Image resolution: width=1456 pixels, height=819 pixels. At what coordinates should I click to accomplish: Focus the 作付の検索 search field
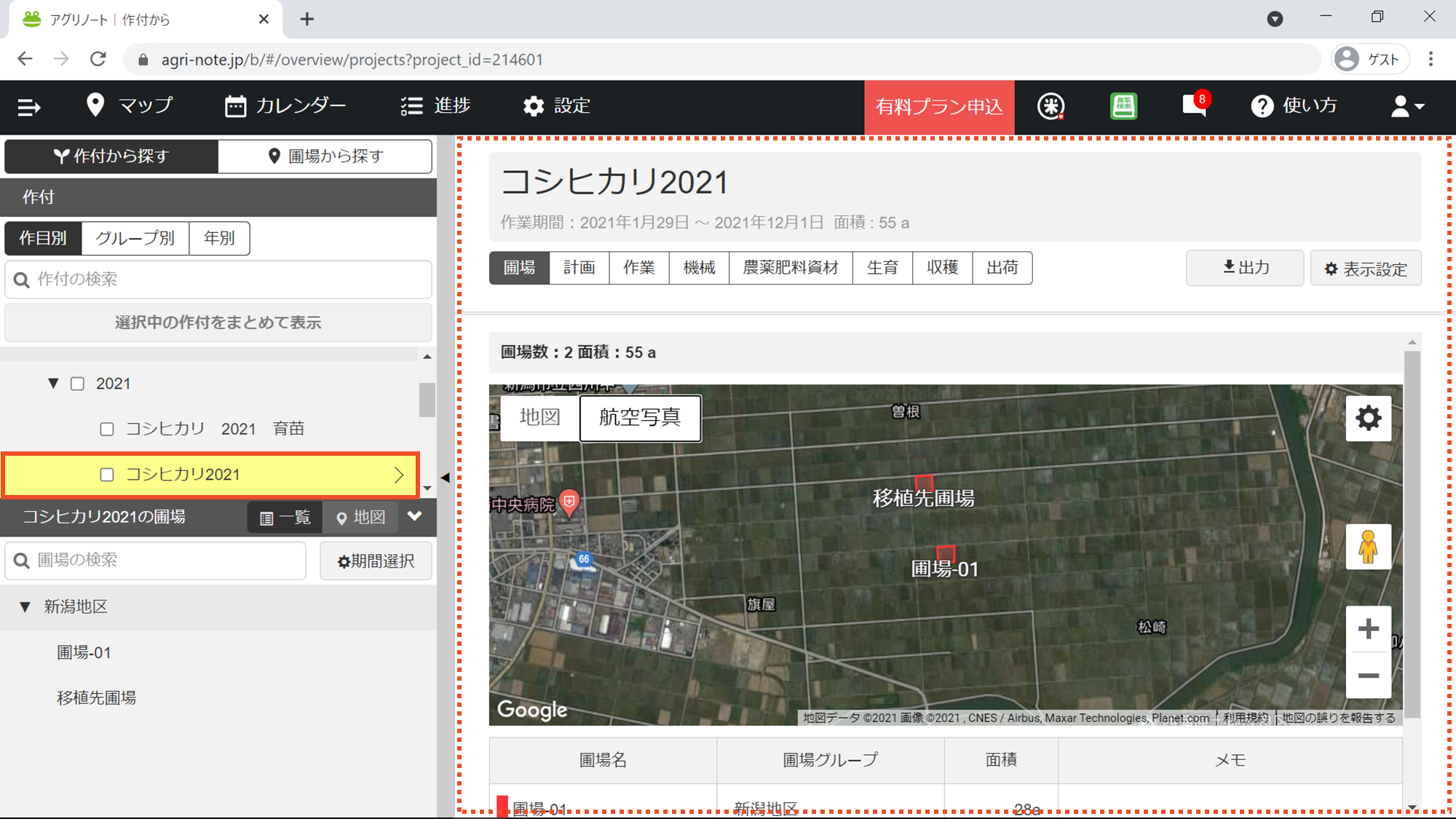coord(218,280)
